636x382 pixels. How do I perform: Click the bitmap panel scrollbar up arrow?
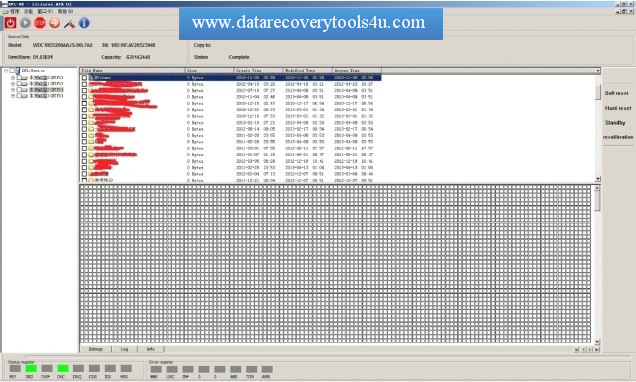point(597,188)
